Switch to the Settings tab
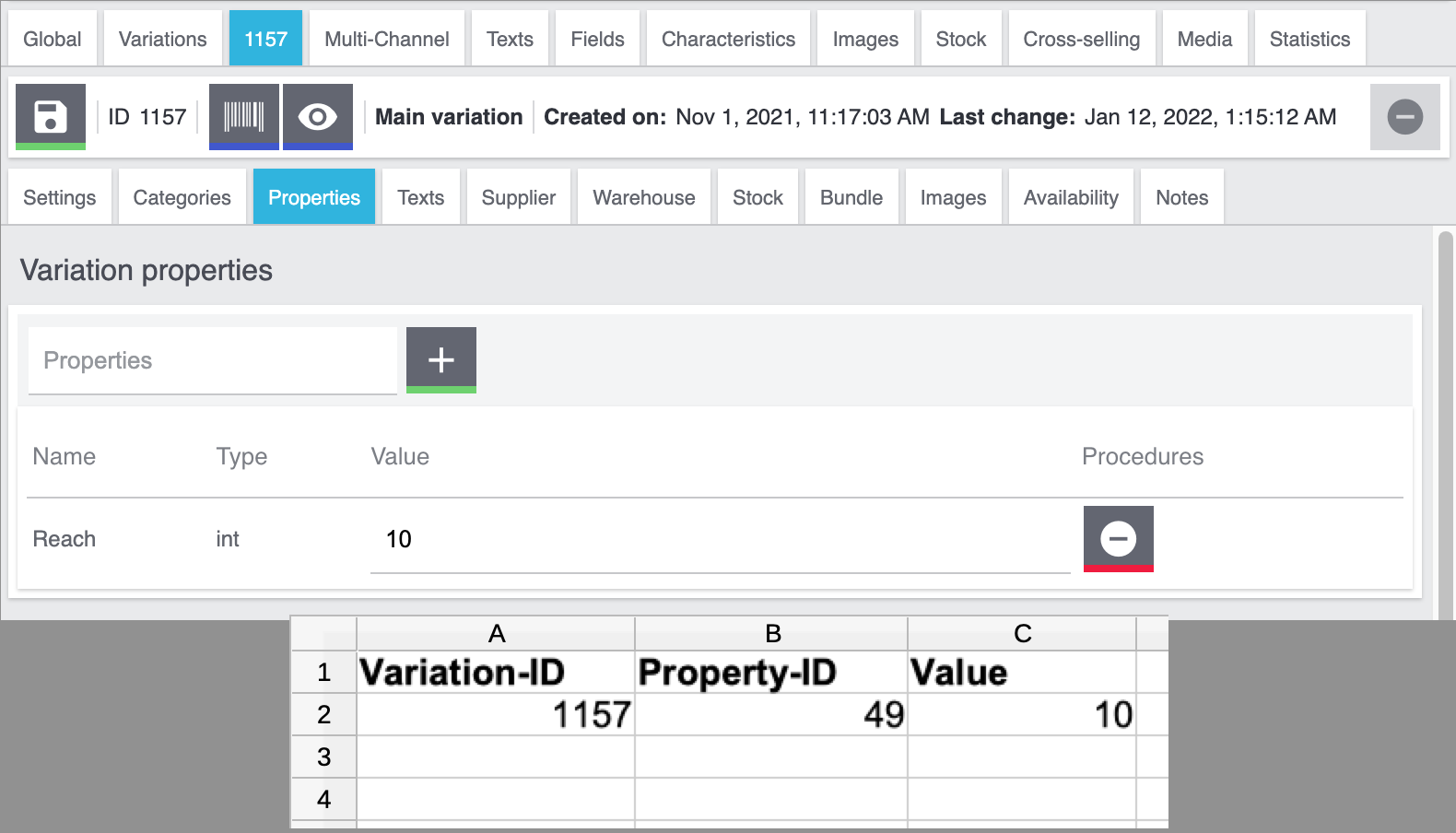This screenshot has height=833, width=1456. [x=60, y=197]
